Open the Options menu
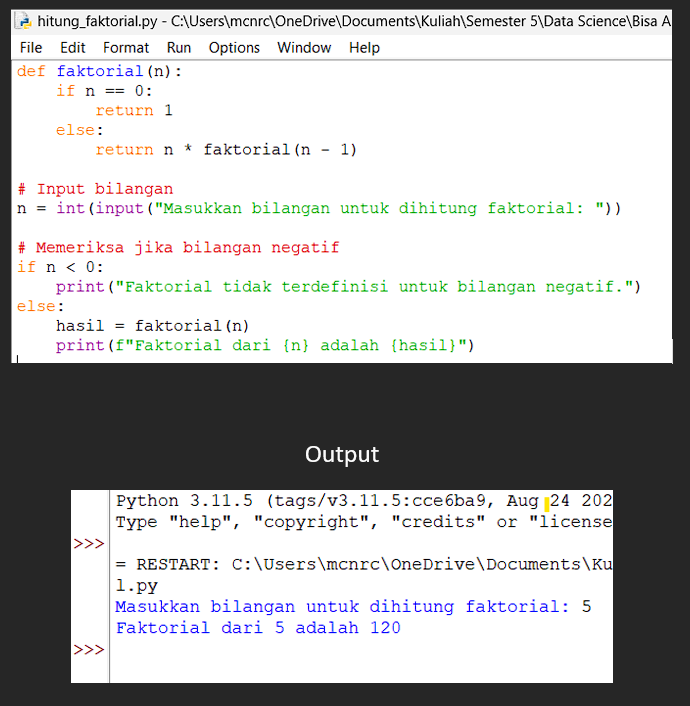This screenshot has width=690, height=706. [x=233, y=47]
